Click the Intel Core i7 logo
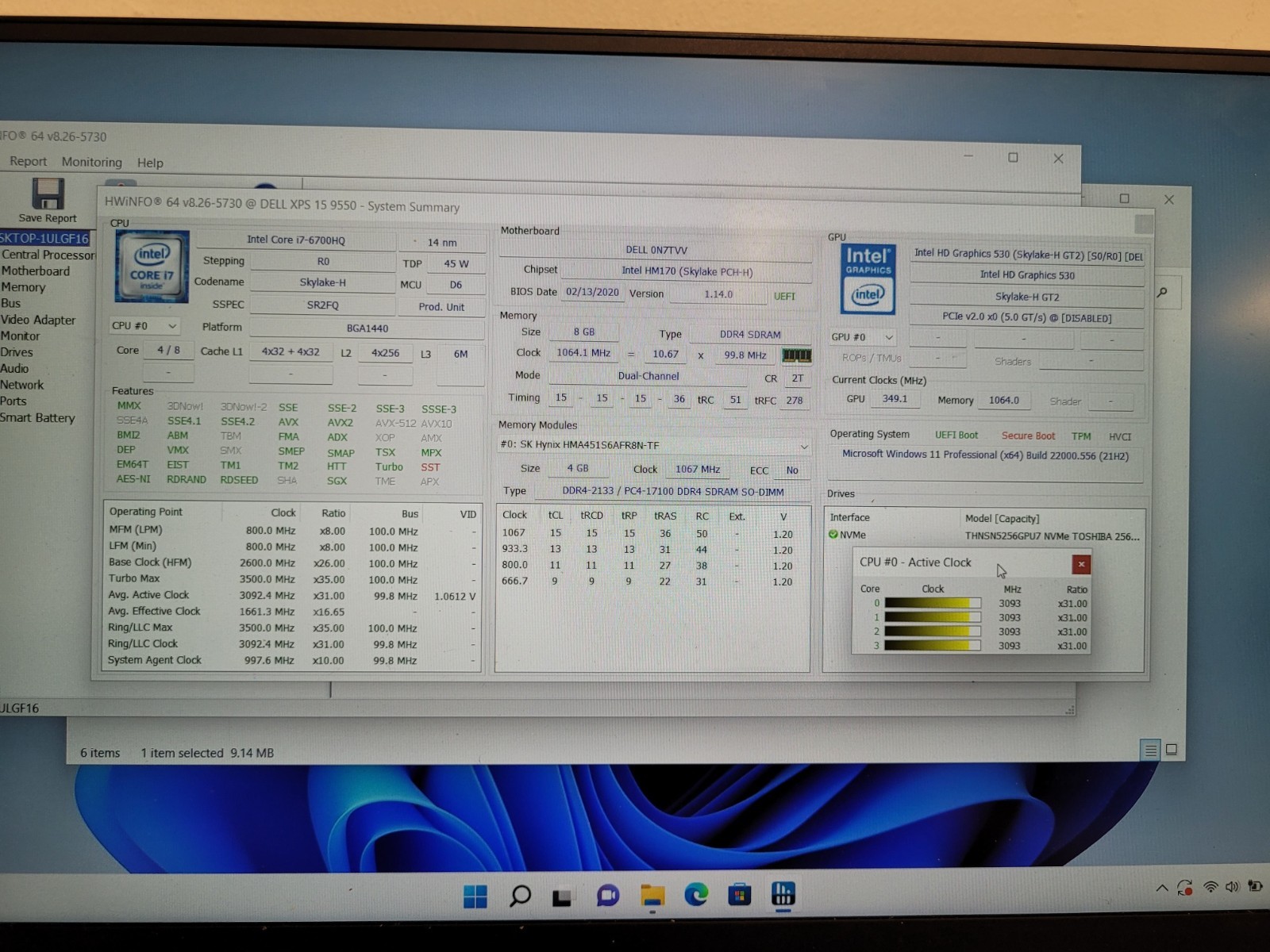 pos(152,266)
